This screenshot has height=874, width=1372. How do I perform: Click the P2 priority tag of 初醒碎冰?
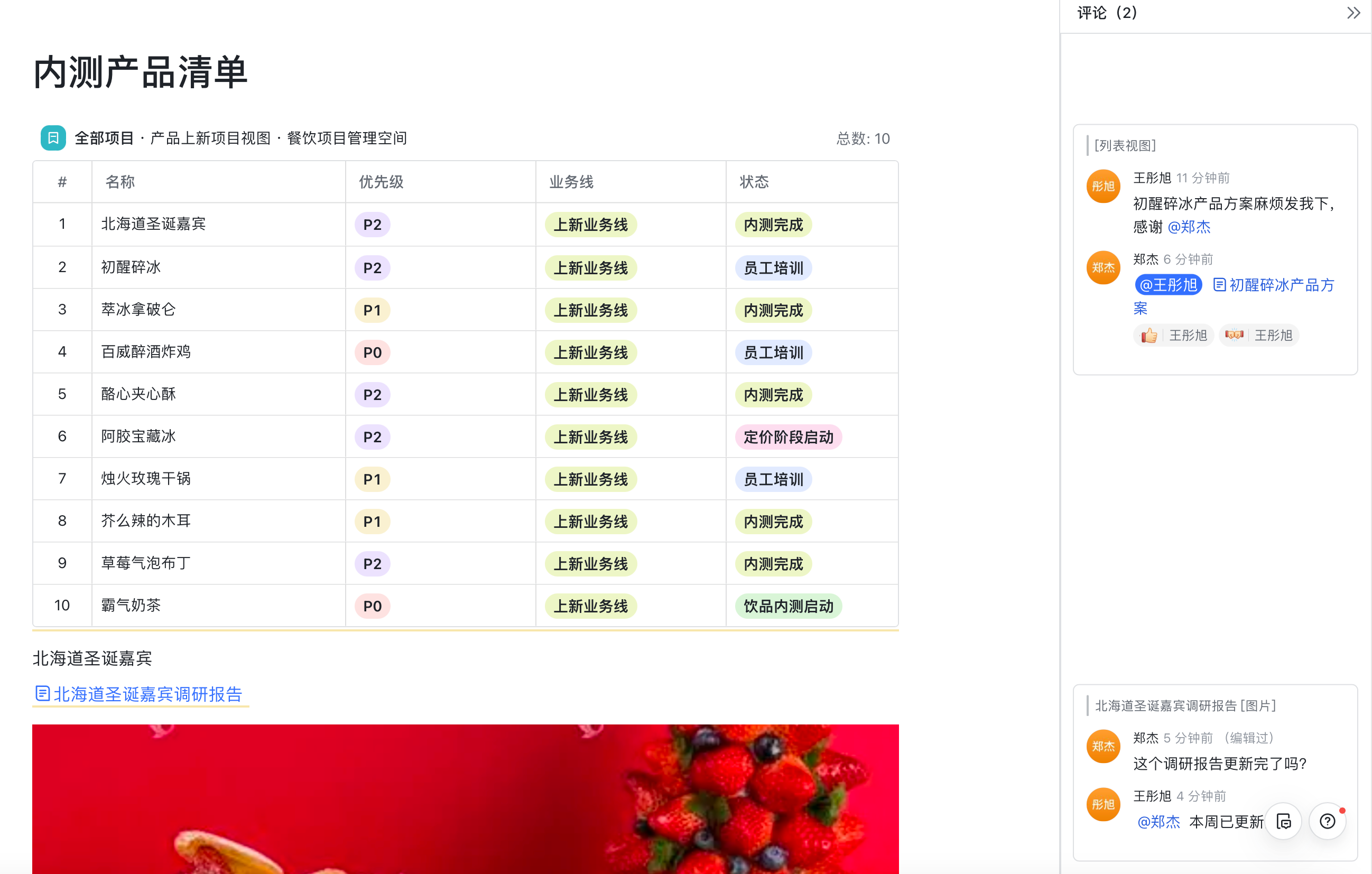point(372,268)
